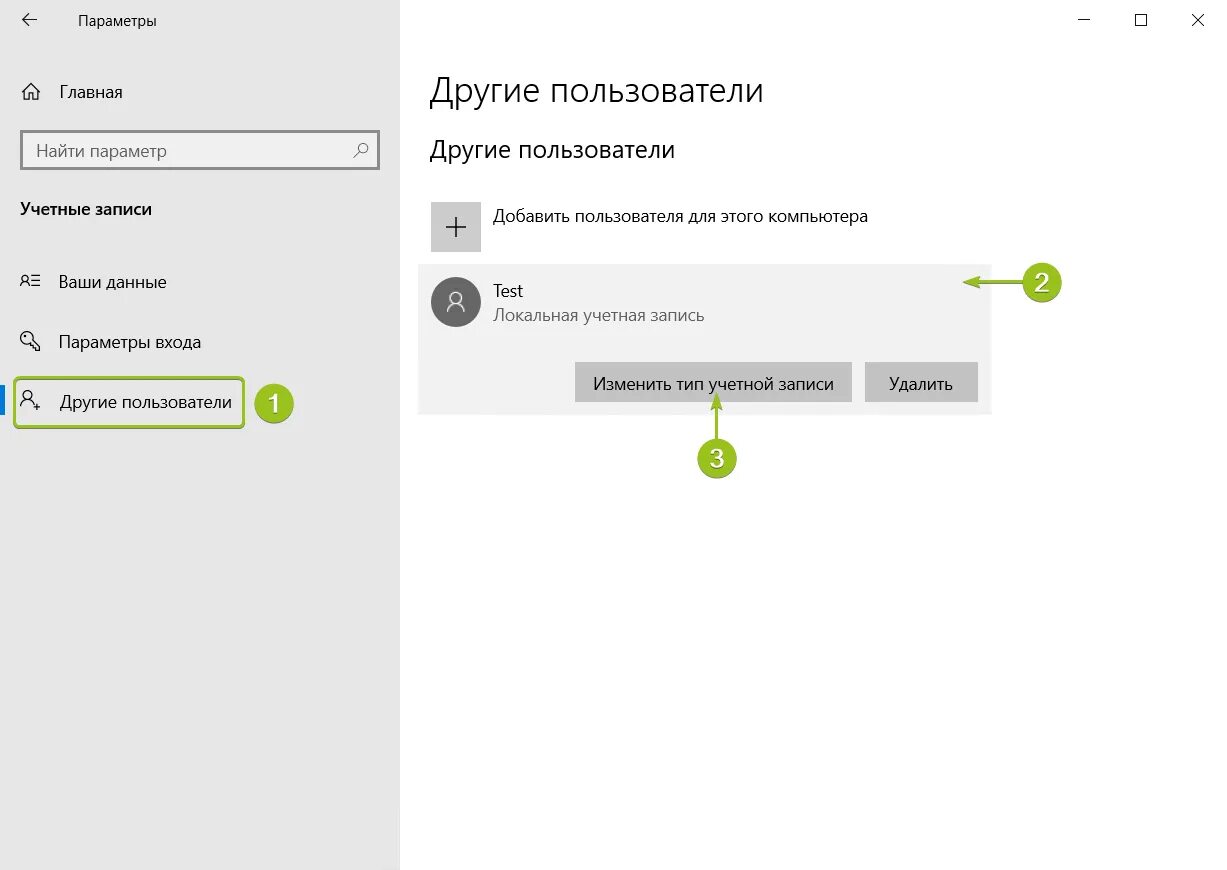Open the Главная home page
The width and height of the screenshot is (1227, 870).
click(91, 92)
